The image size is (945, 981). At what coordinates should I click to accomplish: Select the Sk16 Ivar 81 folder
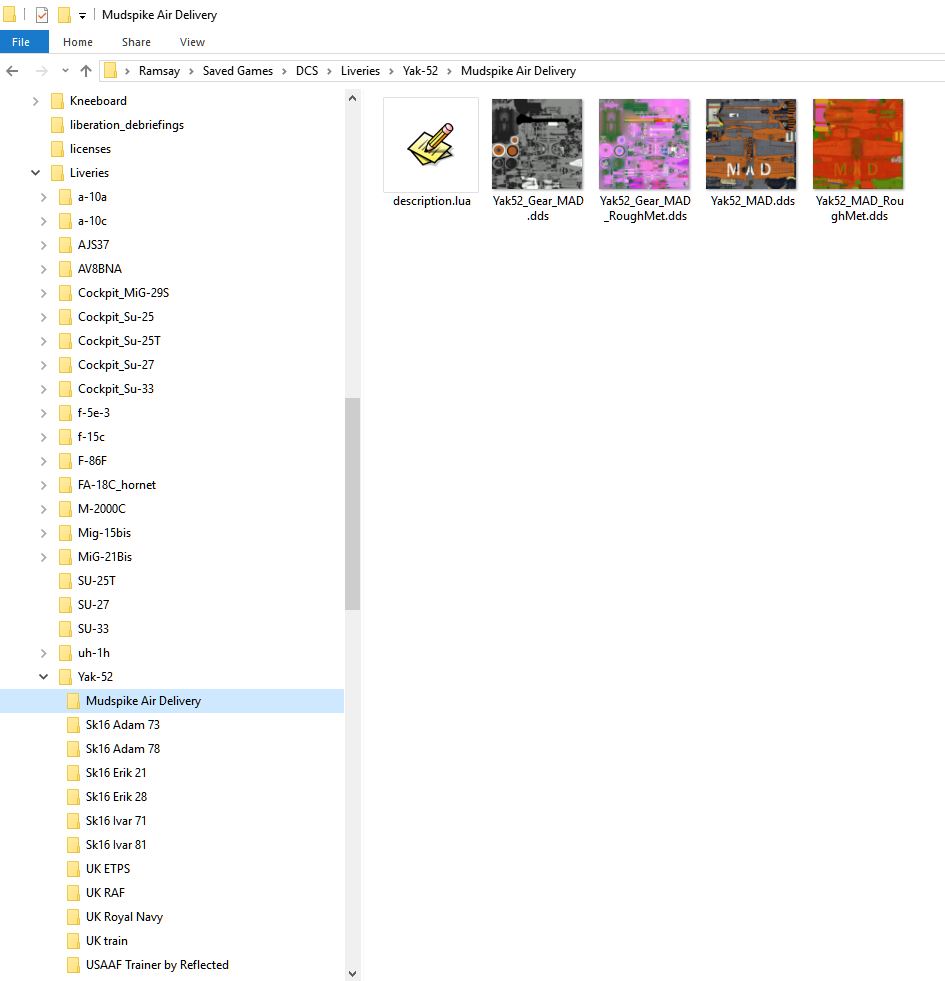point(116,845)
